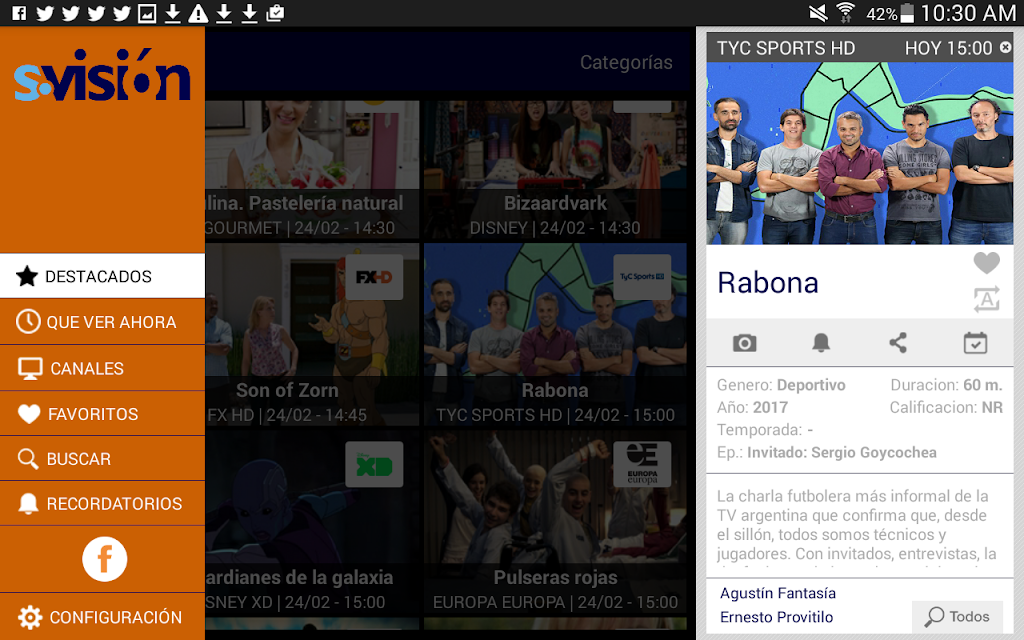Open the Destacados menu item
Screen dimensions: 1024x640
[103, 276]
